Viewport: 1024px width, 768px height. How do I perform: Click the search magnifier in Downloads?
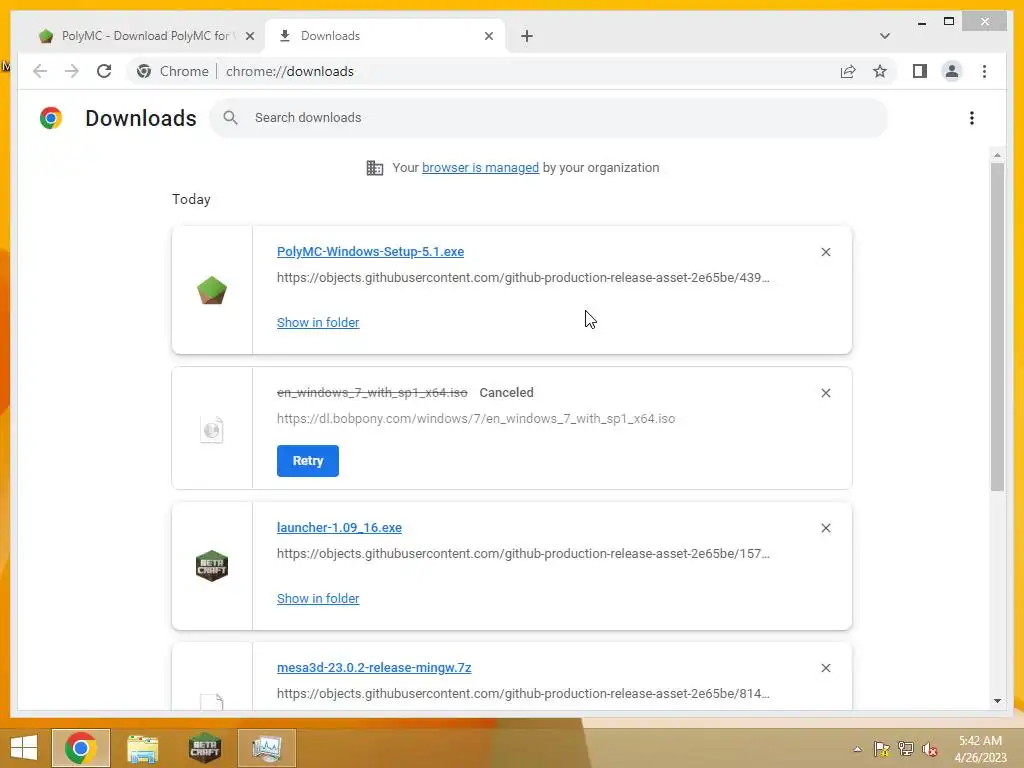point(230,118)
